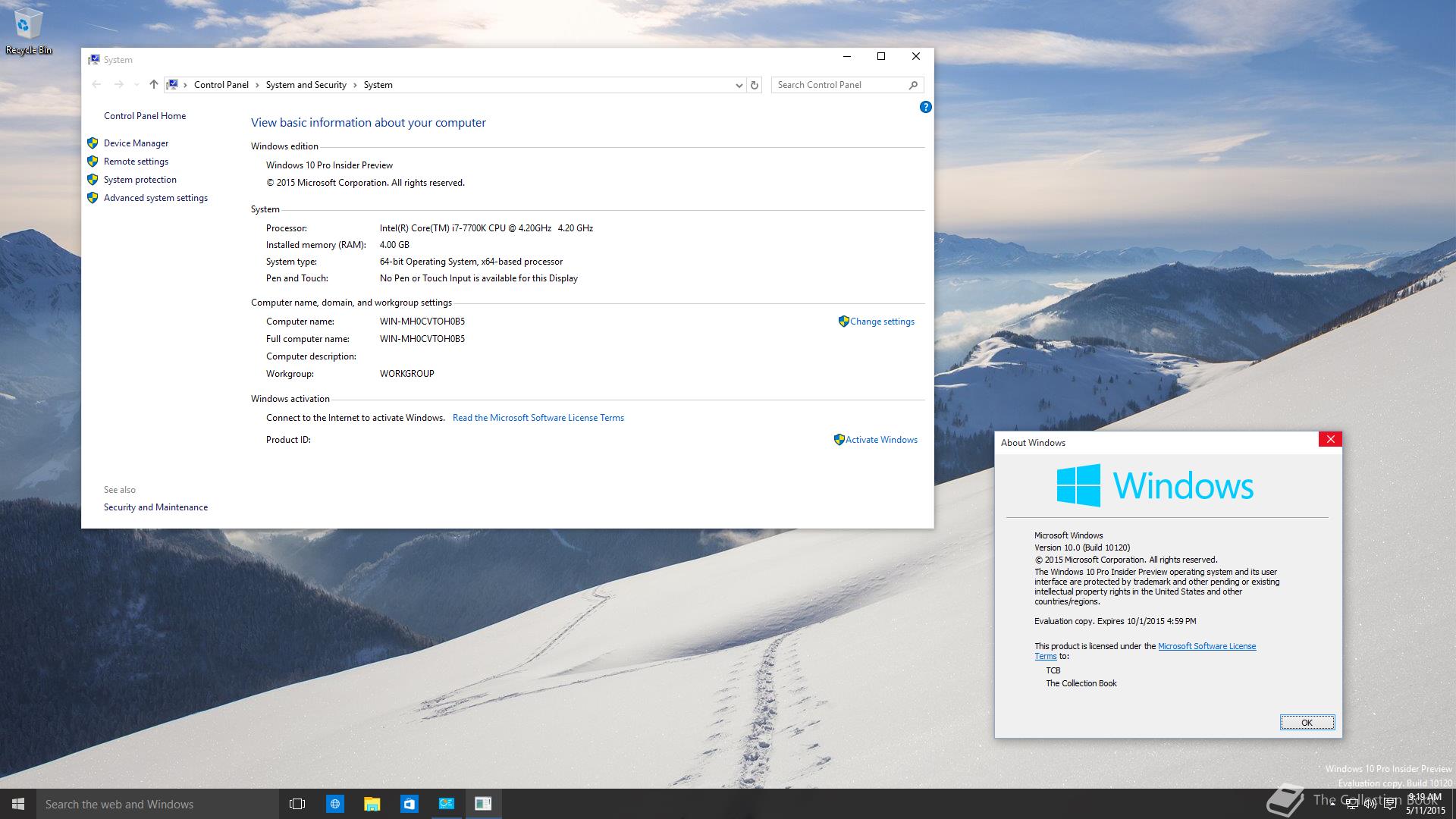Minimize the System window
1456x819 pixels.
click(847, 56)
